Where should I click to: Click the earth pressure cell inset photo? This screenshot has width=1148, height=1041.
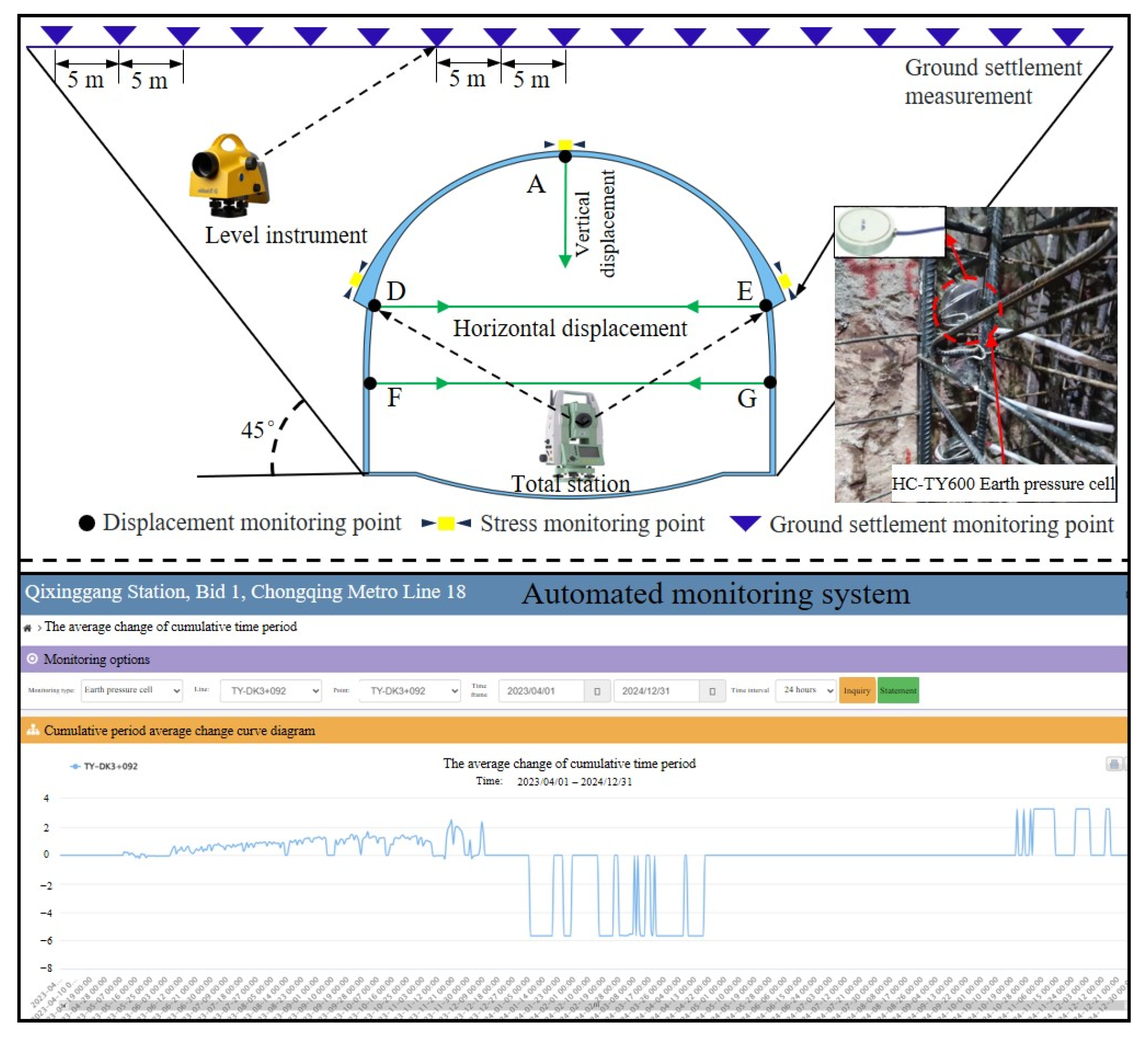pos(890,232)
